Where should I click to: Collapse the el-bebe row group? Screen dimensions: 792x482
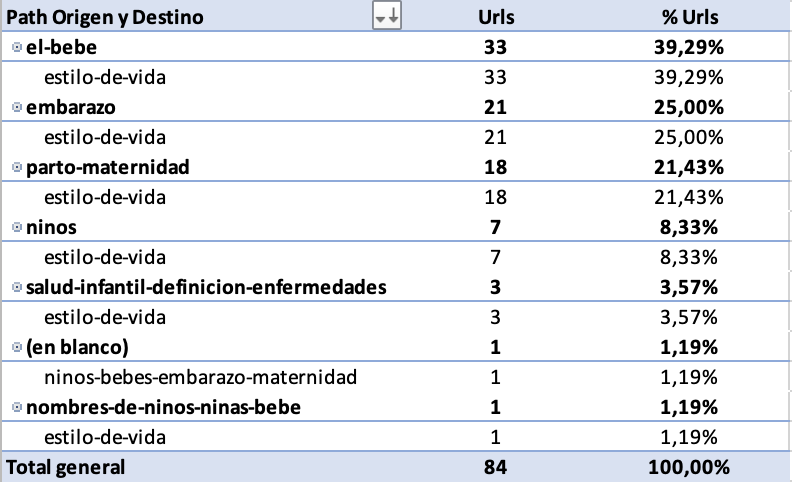pyautogui.click(x=16, y=47)
